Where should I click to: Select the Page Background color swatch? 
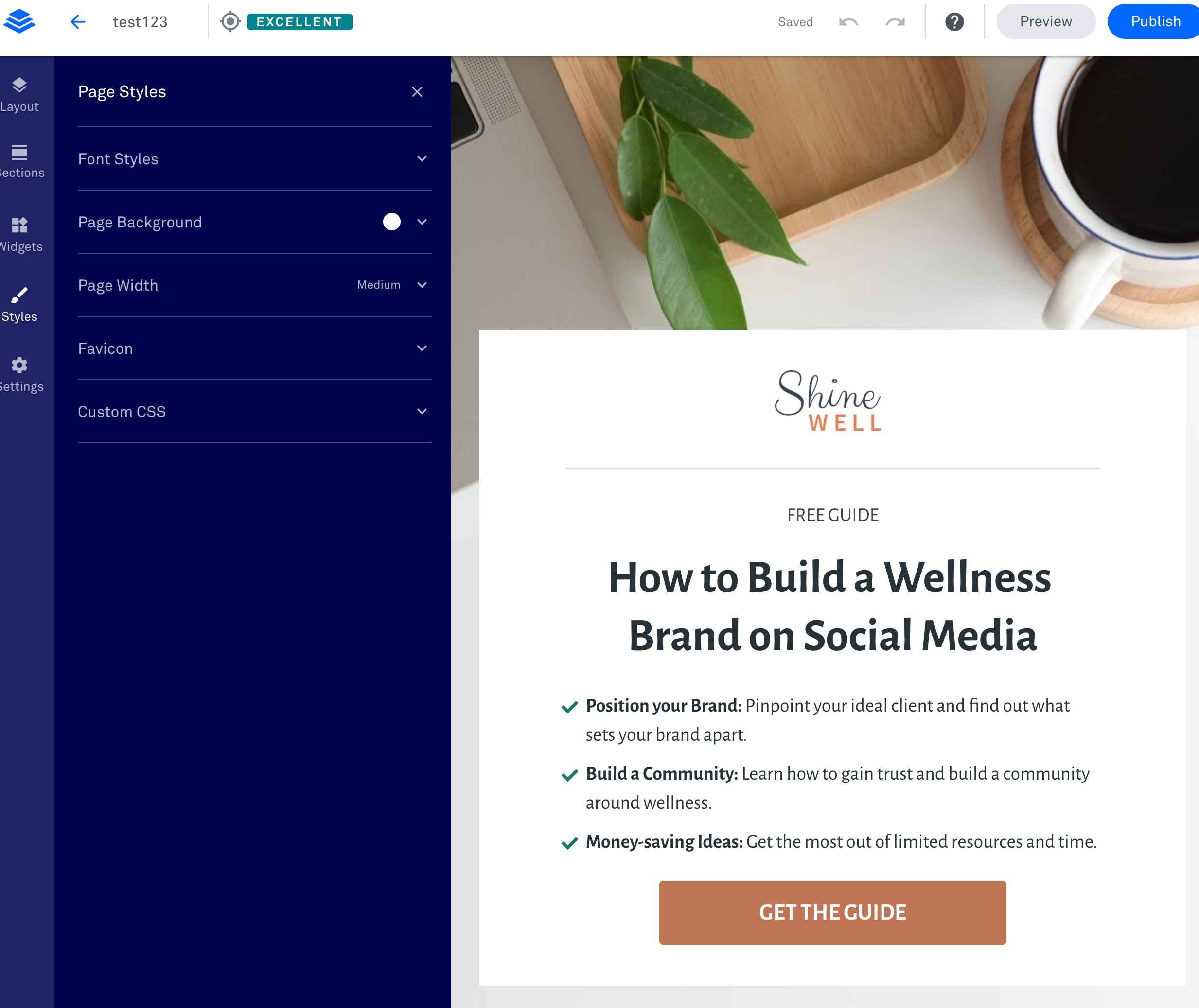(x=390, y=222)
